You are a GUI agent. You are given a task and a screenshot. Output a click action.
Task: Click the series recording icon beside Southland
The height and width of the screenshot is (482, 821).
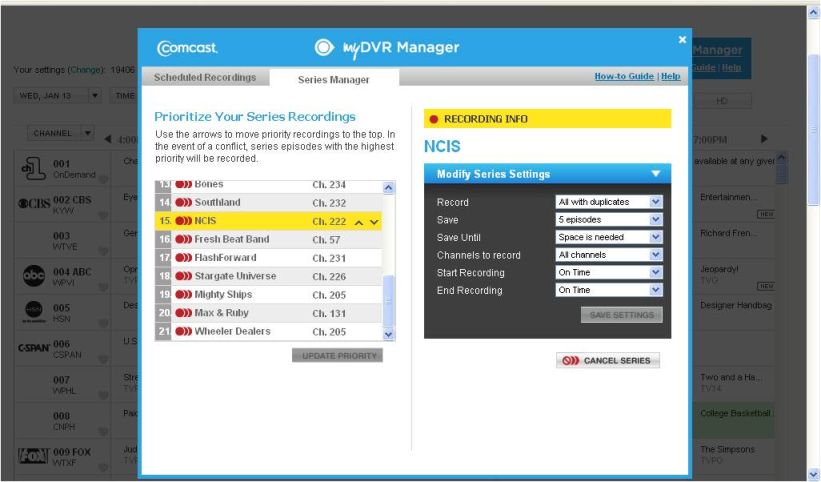tap(183, 203)
